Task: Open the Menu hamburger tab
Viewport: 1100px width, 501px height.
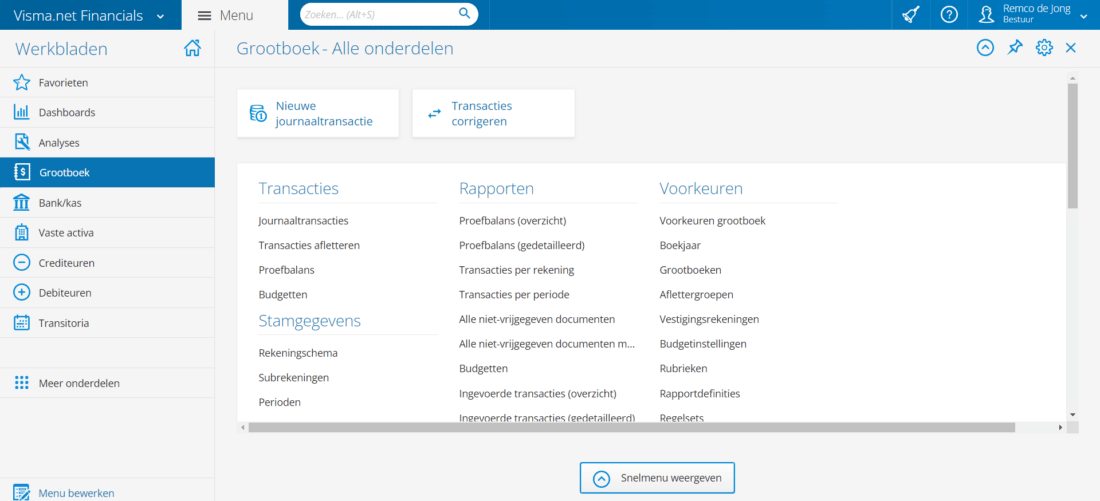Action: click(x=225, y=15)
